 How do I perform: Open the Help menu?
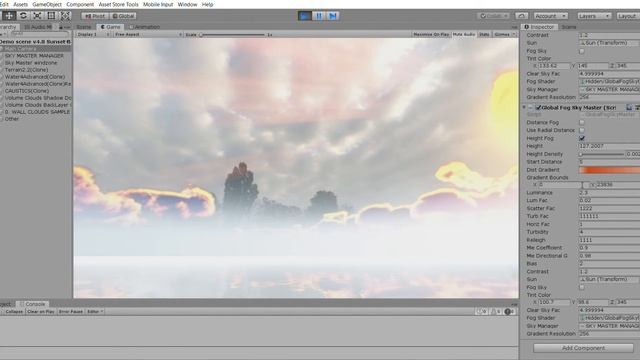click(x=207, y=4)
